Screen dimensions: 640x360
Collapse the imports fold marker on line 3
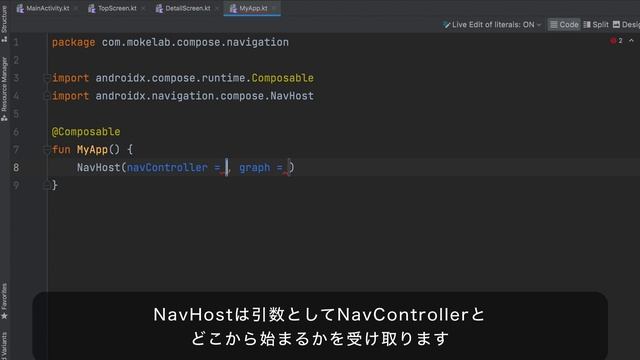click(47, 78)
